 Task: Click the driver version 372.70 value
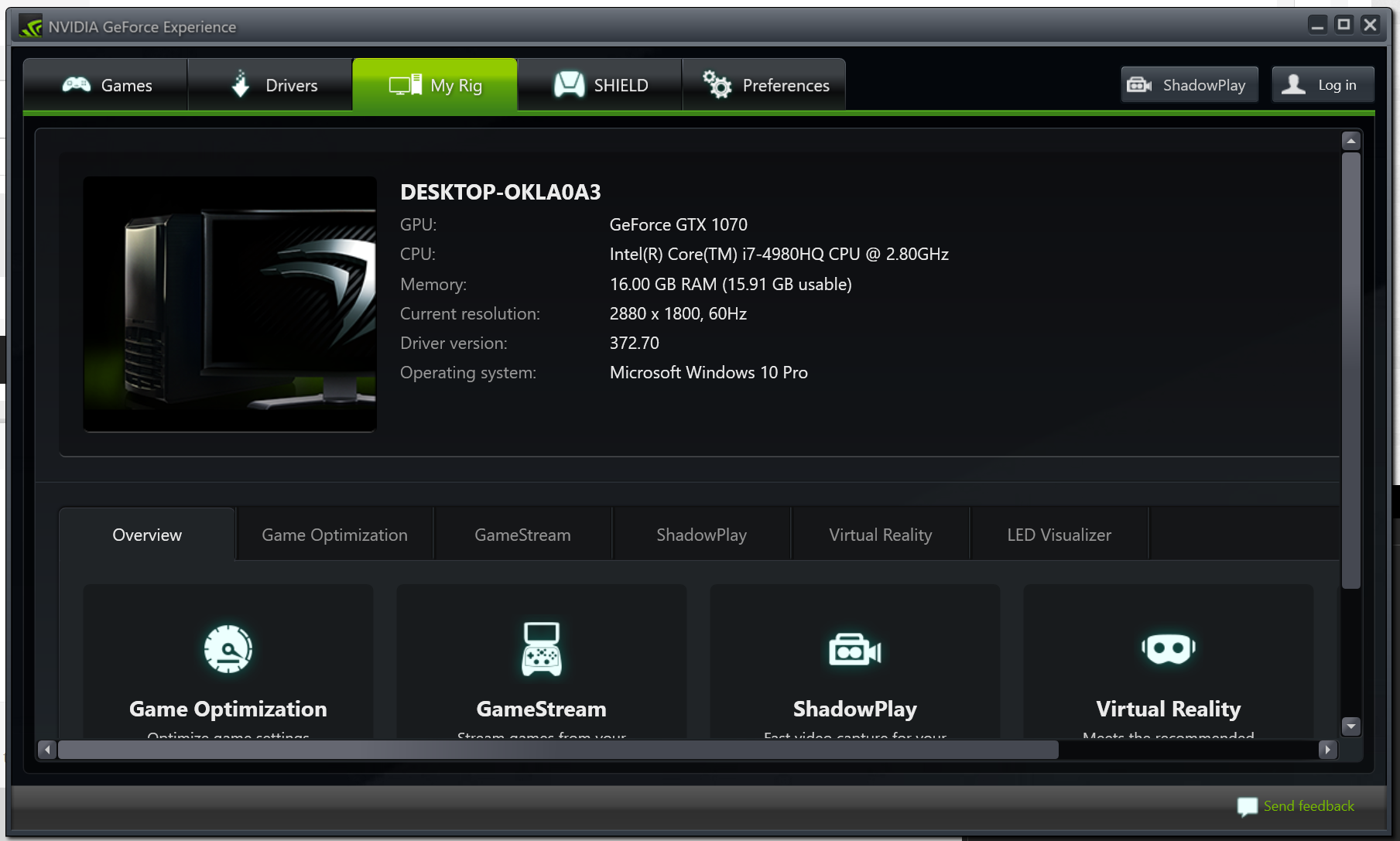(635, 343)
